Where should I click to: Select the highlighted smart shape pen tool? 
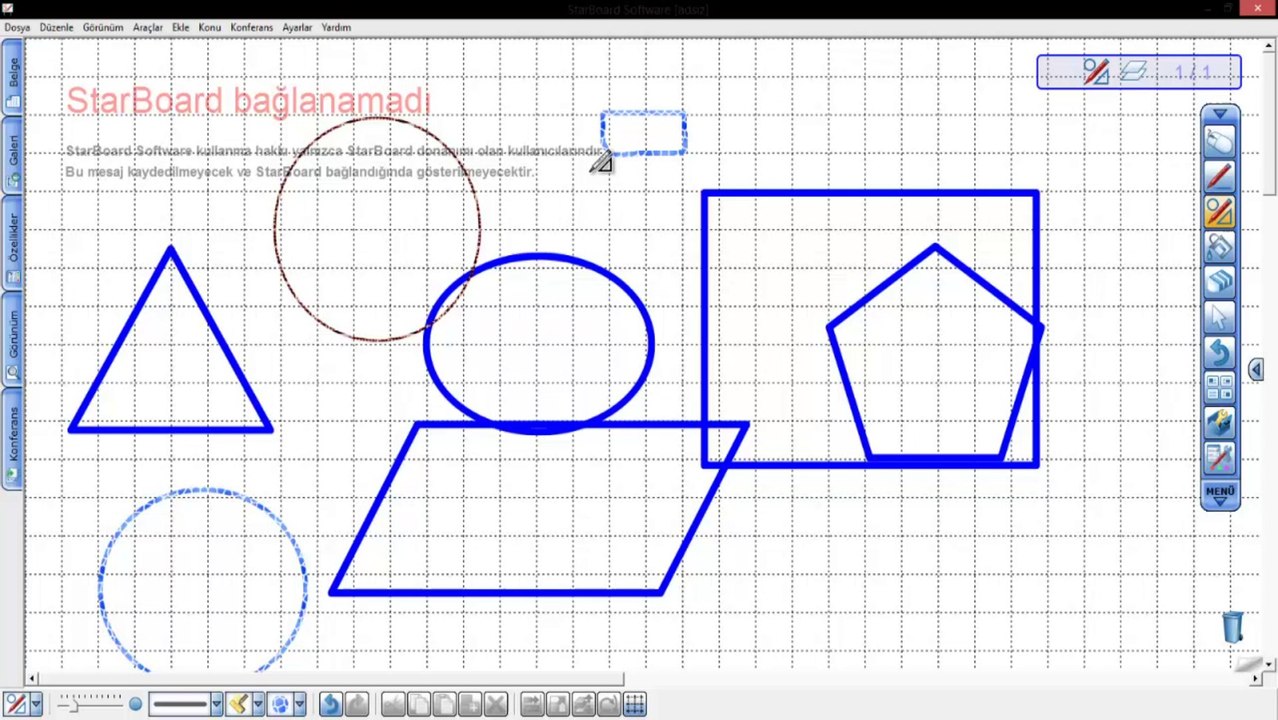(1220, 213)
